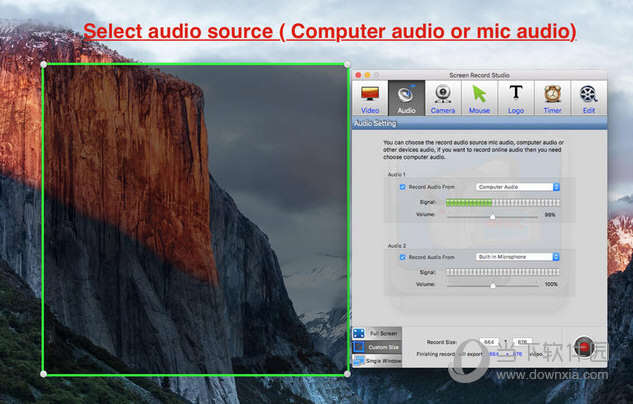Click the Audio 1 signal level meter
This screenshot has height=404, width=633.
point(503,202)
